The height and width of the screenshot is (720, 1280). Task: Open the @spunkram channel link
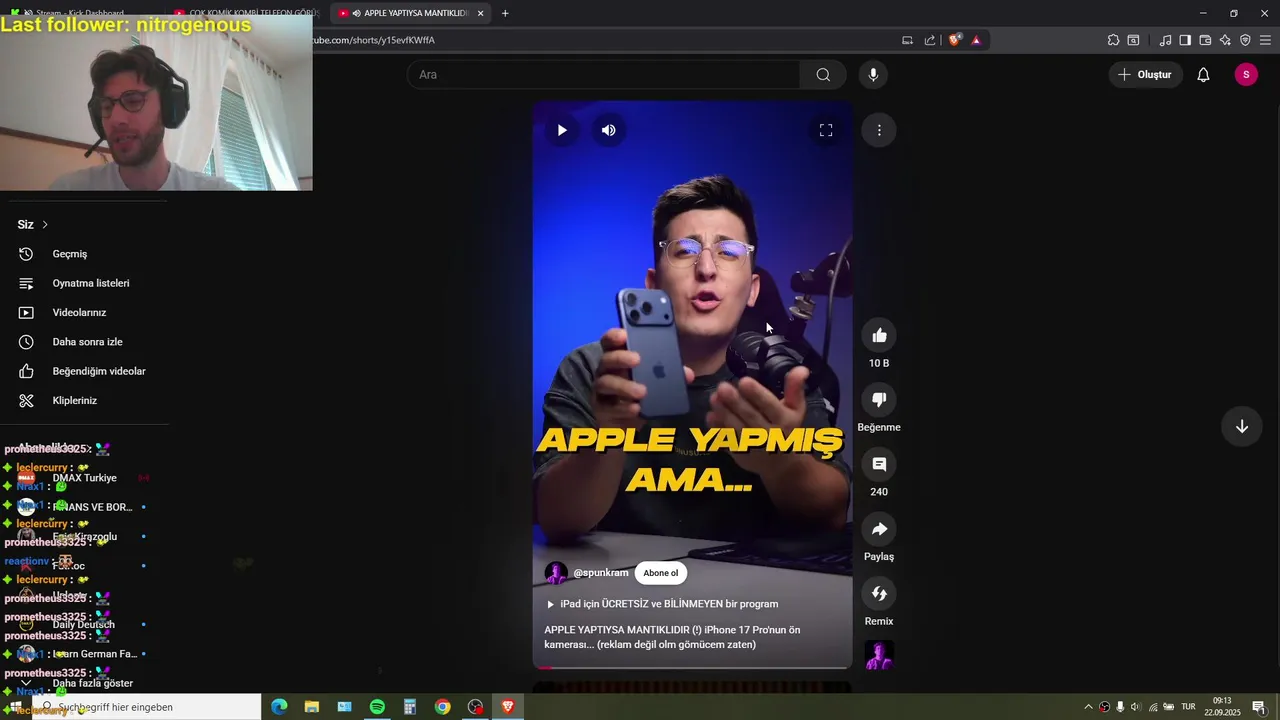click(x=601, y=573)
